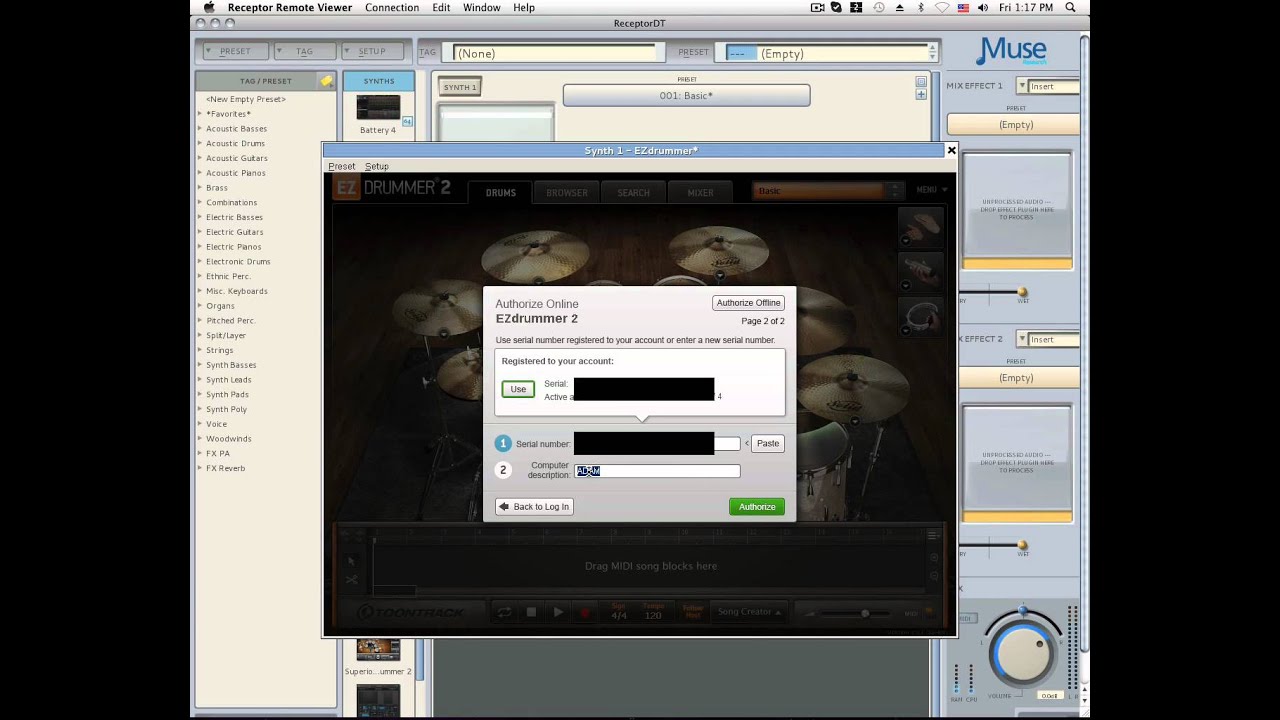Screen dimensions: 1280x720
Task: Click the volume speaker menu bar icon
Action: tap(984, 7)
